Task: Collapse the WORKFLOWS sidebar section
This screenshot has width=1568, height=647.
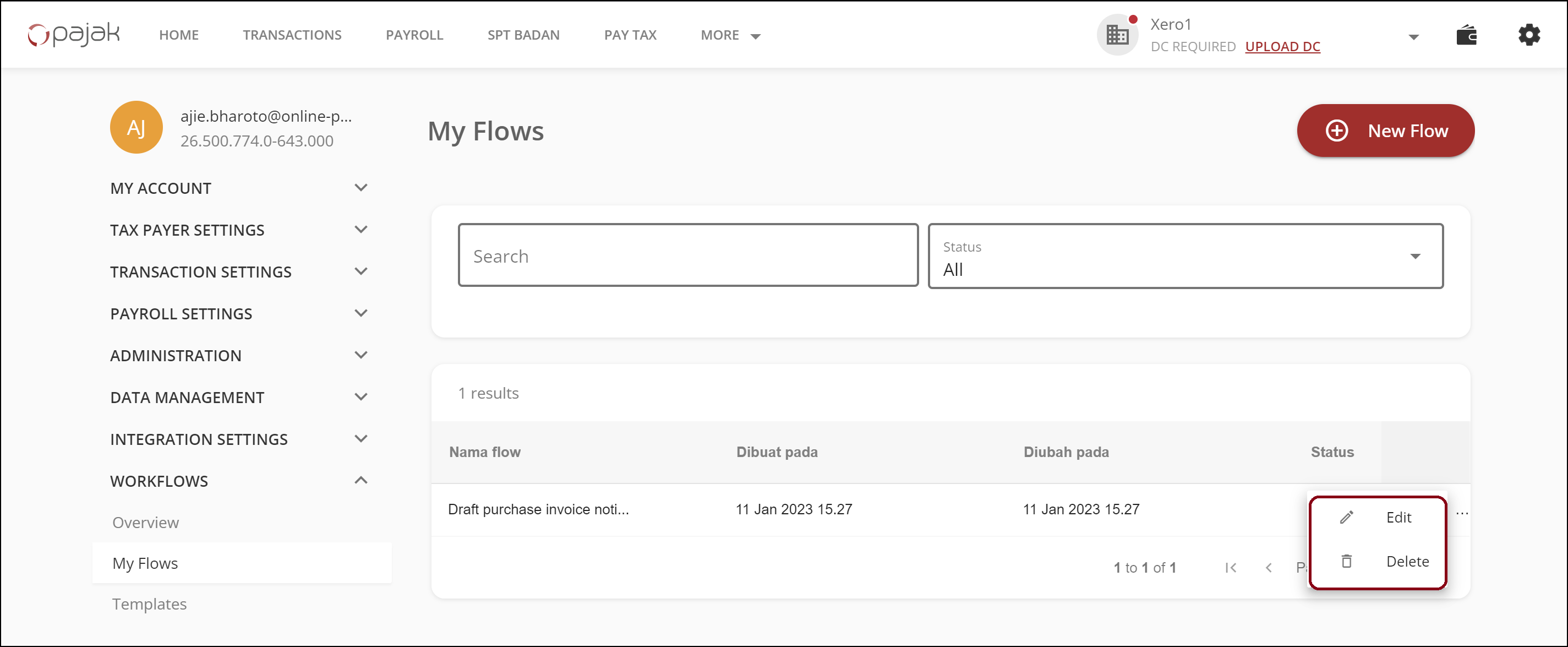Action: [x=360, y=481]
